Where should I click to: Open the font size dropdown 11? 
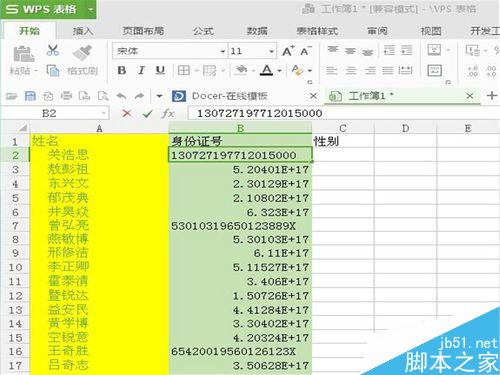tap(271, 51)
